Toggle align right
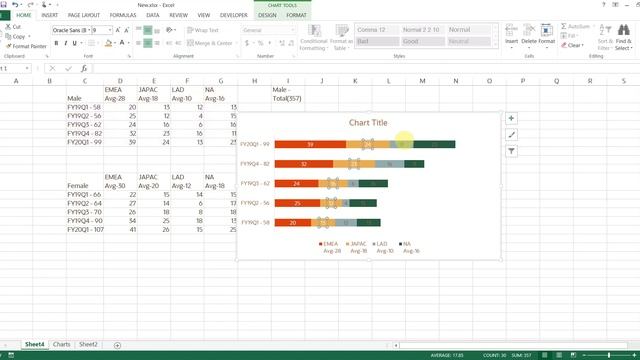The height and width of the screenshot is (360, 640). click(157, 43)
